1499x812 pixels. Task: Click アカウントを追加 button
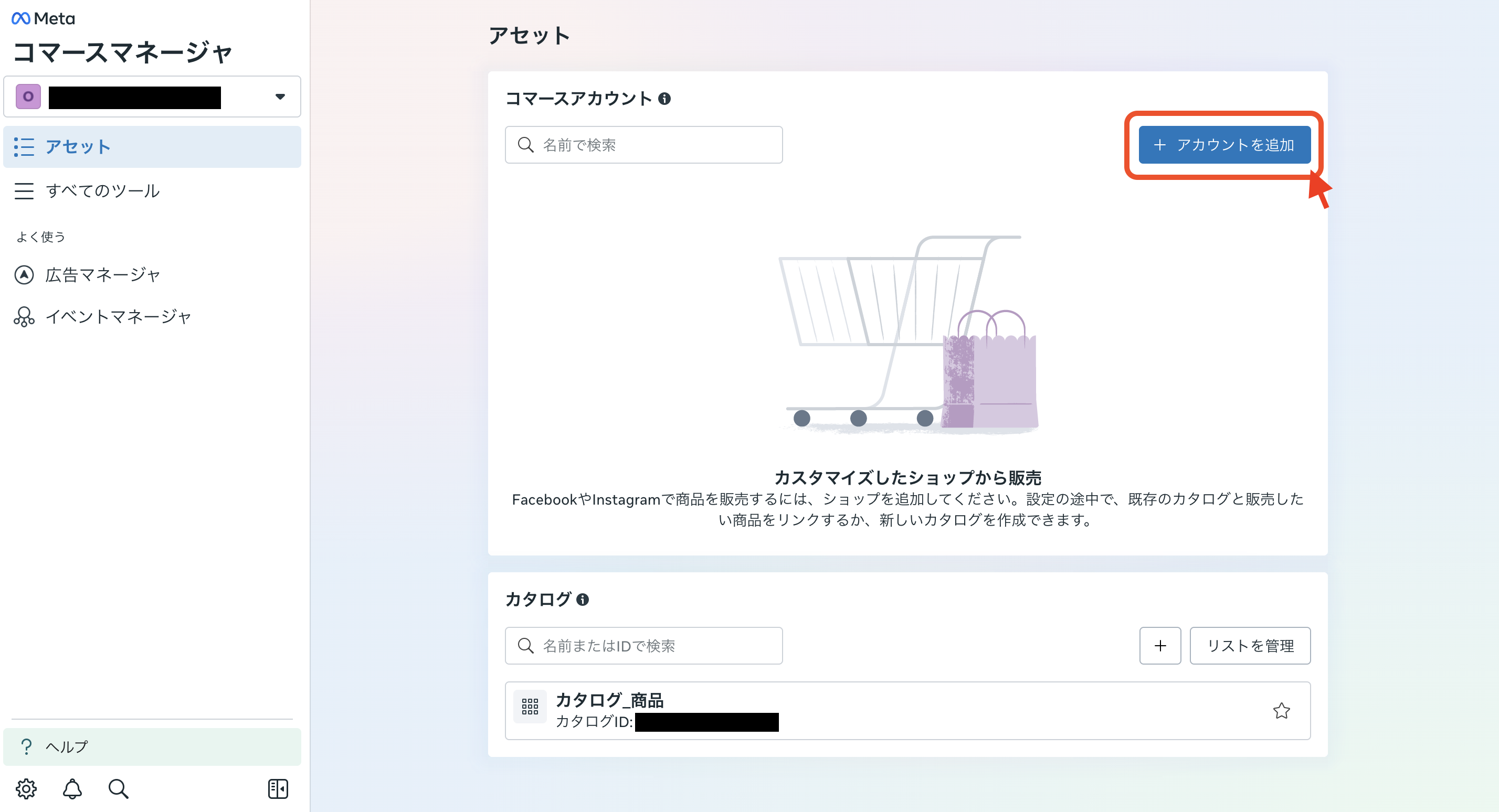(x=1224, y=145)
